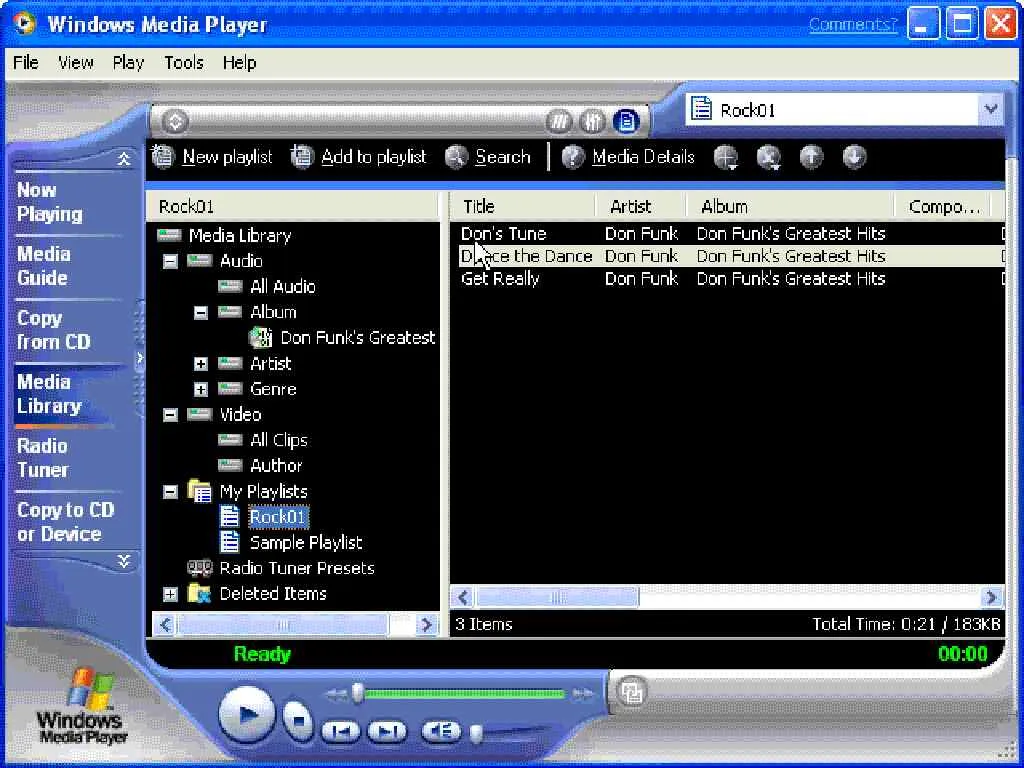The image size is (1024, 768).
Task: Click the fast-forward icon right of the seek bar
Action: pyautogui.click(x=583, y=694)
